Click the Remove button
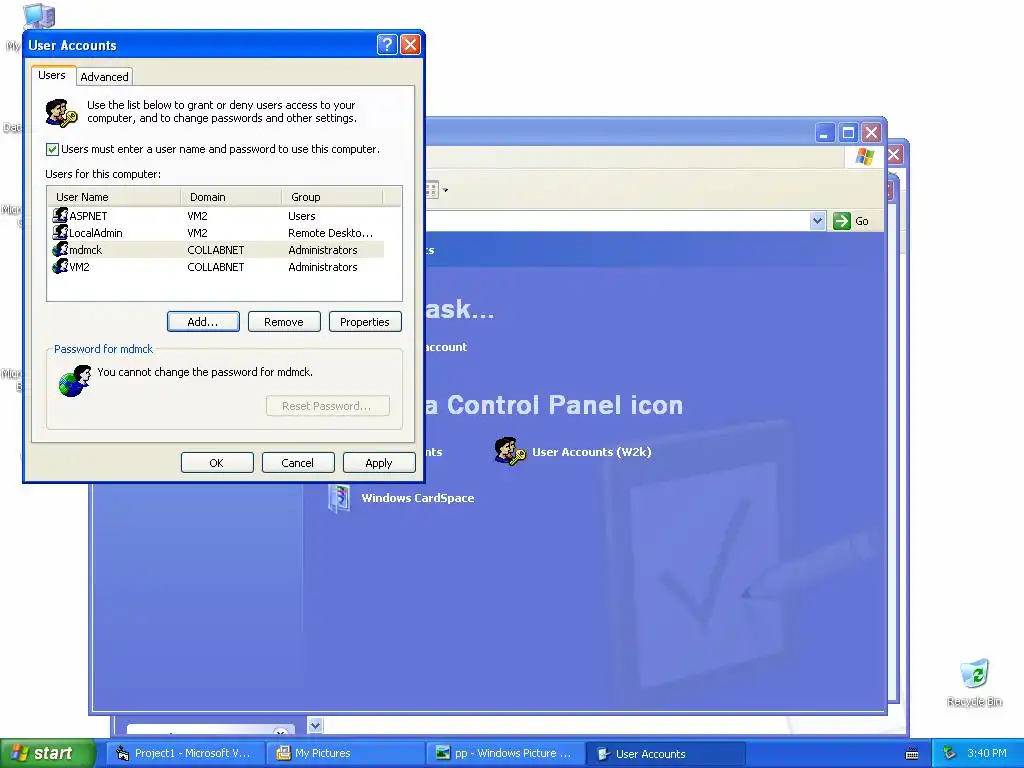The width and height of the screenshot is (1024, 768). pyautogui.click(x=284, y=322)
